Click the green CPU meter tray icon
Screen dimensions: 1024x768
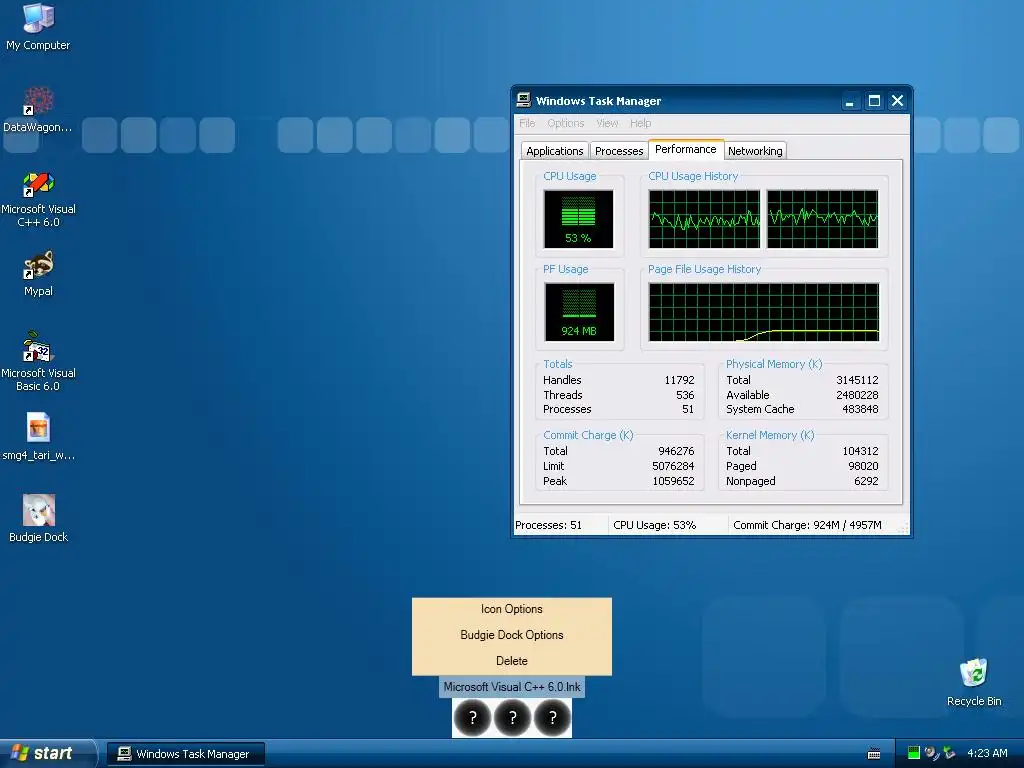(914, 753)
